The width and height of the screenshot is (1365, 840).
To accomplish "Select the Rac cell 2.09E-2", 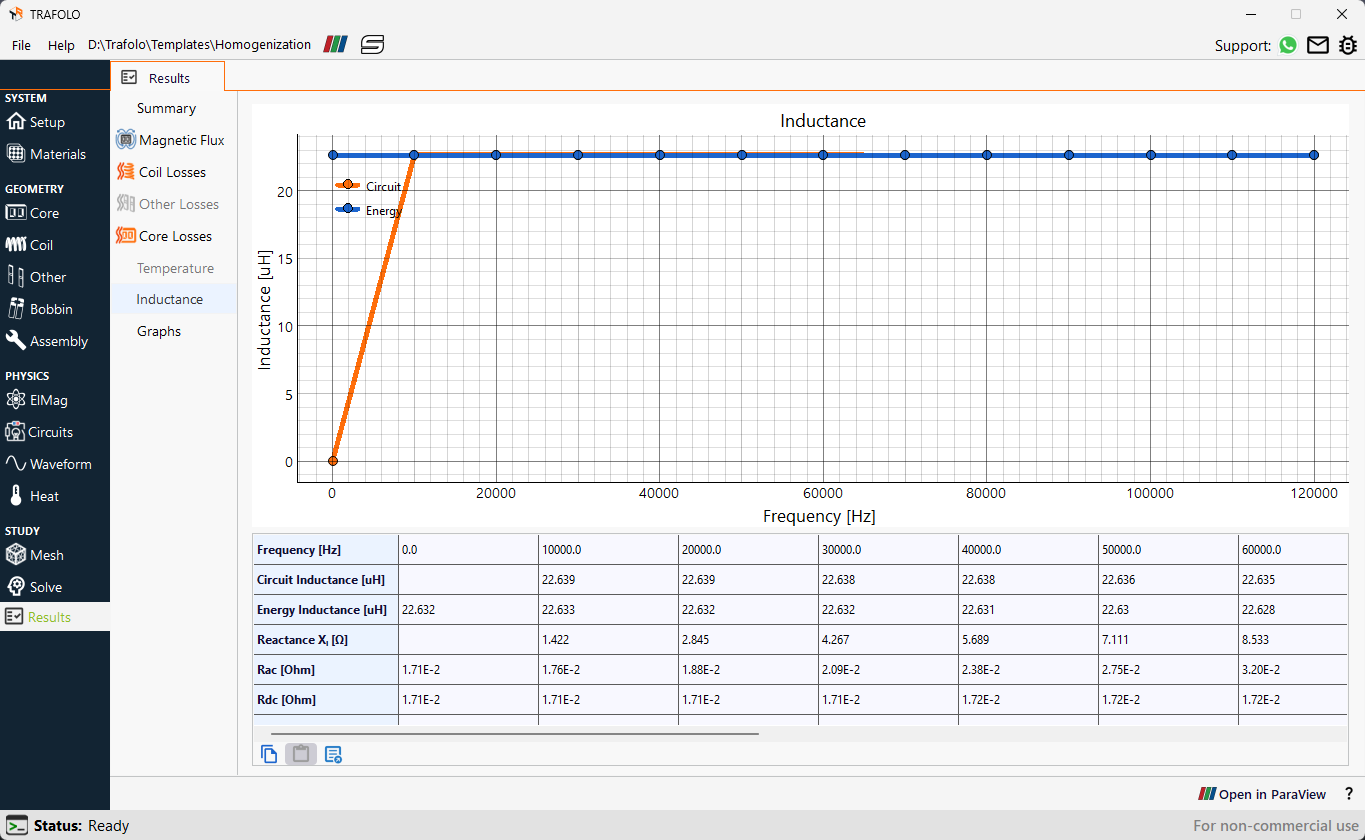I will click(888, 670).
